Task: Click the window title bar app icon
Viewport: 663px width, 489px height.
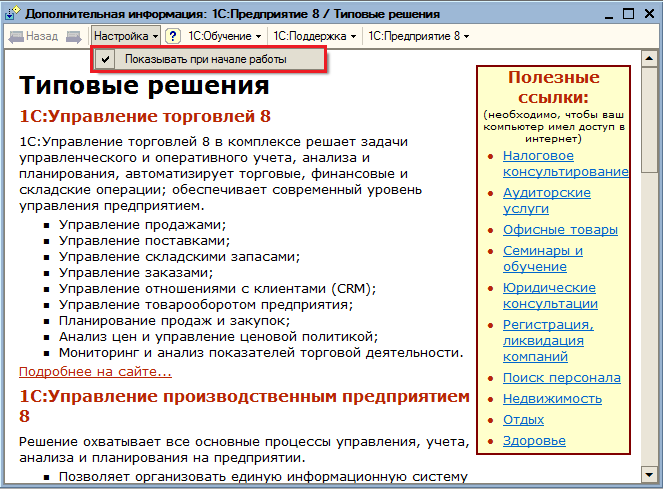Action: click(12, 14)
